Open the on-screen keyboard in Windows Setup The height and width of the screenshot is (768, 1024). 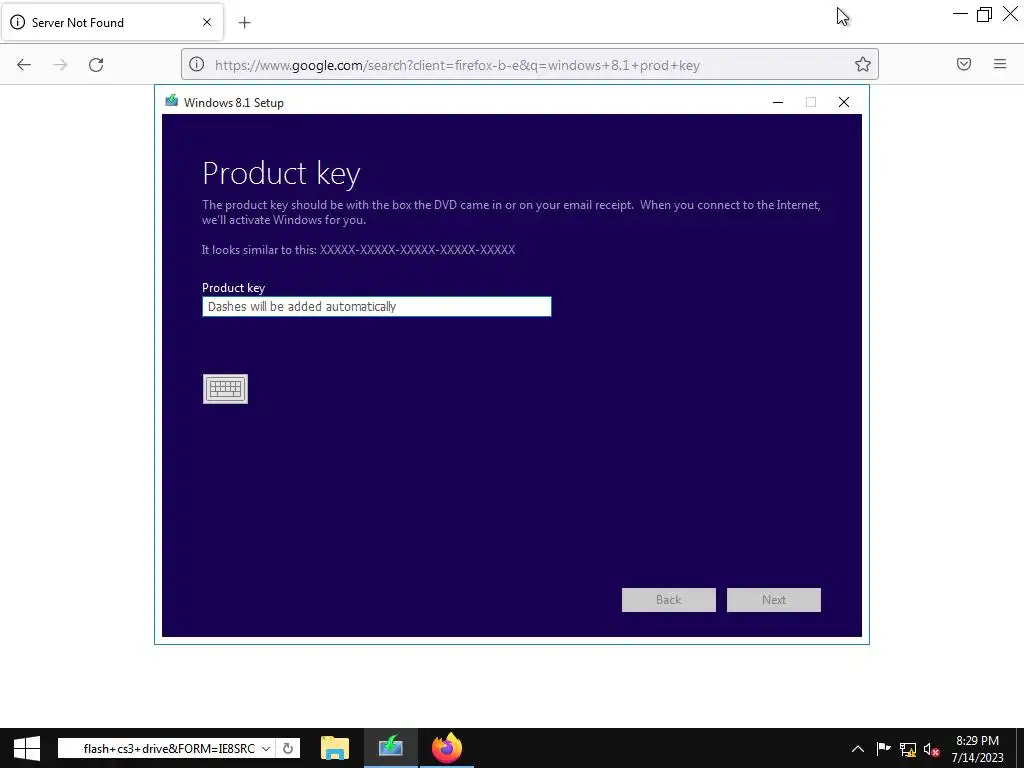[x=225, y=389]
